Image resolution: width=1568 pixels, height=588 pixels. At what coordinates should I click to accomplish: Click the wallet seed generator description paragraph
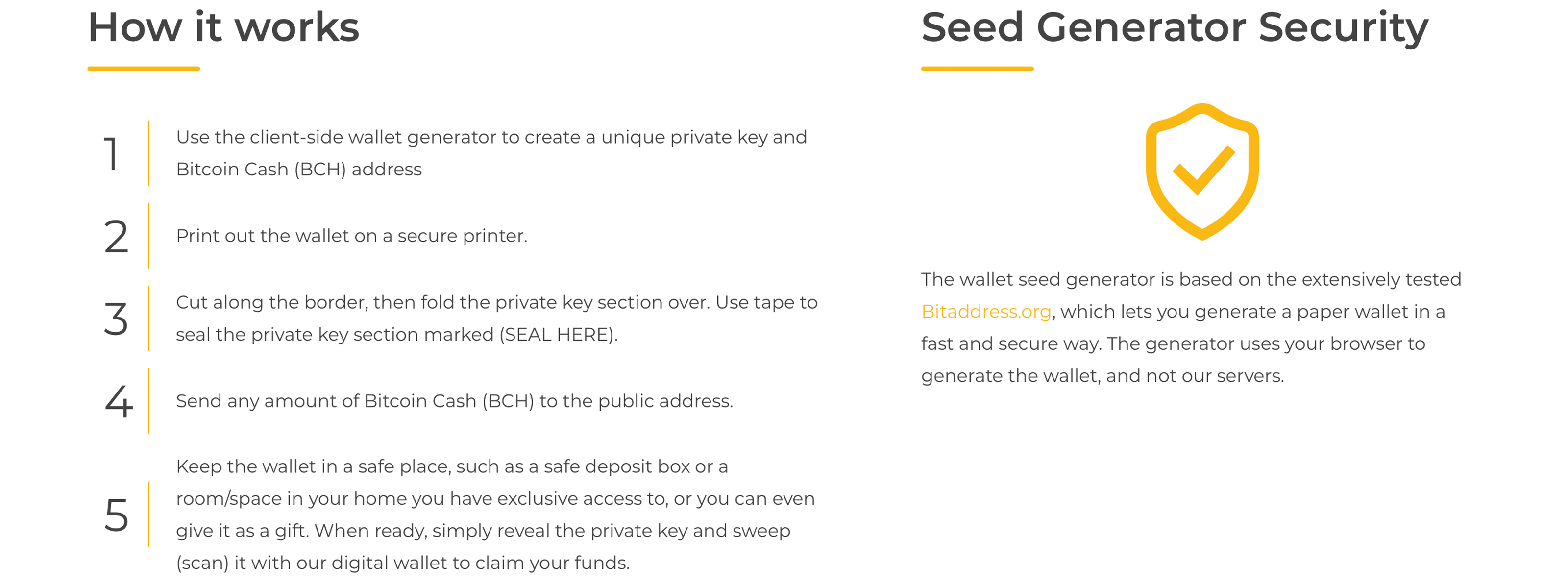(x=1190, y=327)
